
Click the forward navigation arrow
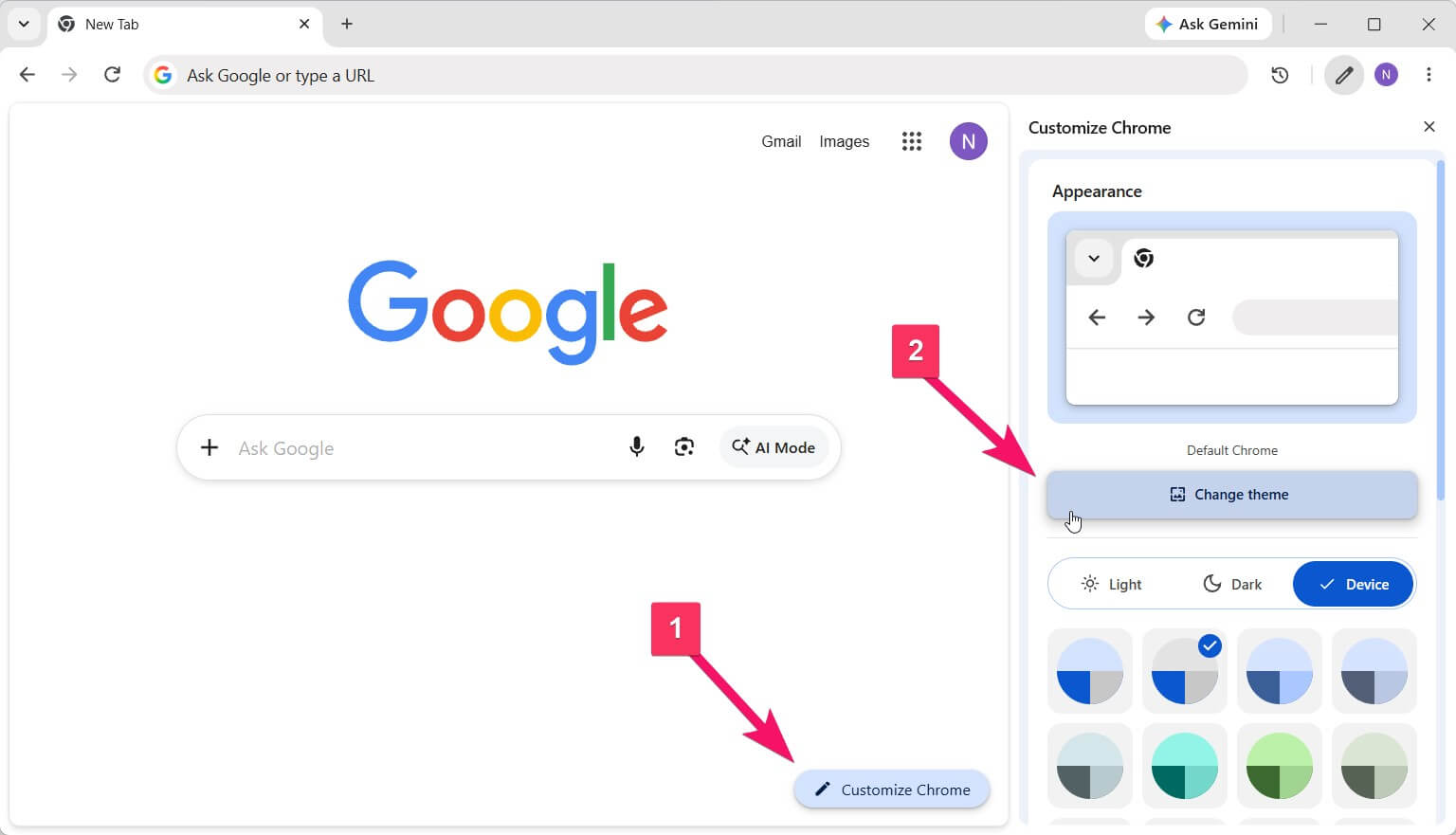69,75
